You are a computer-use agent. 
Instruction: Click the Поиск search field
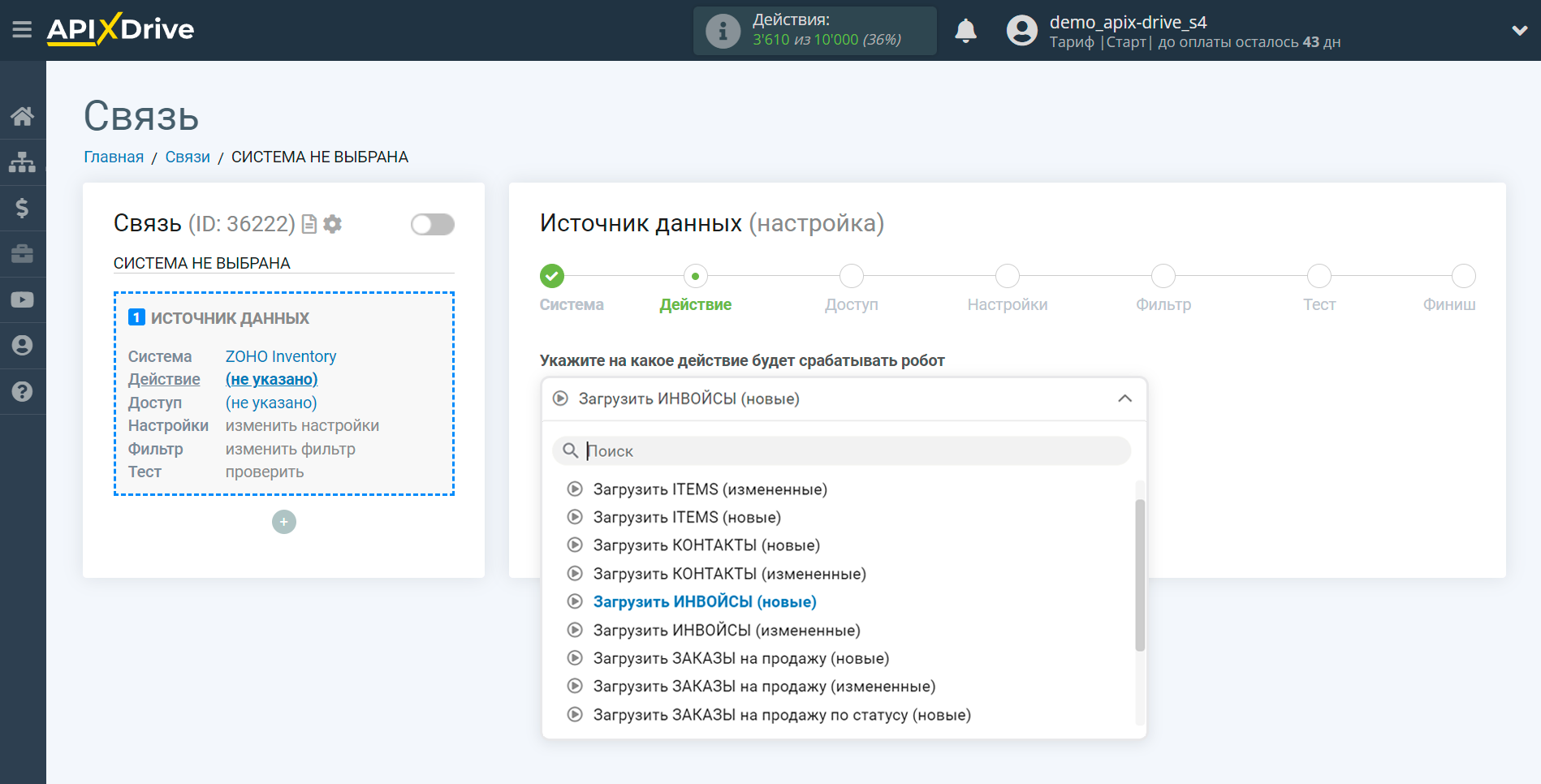[x=841, y=450]
